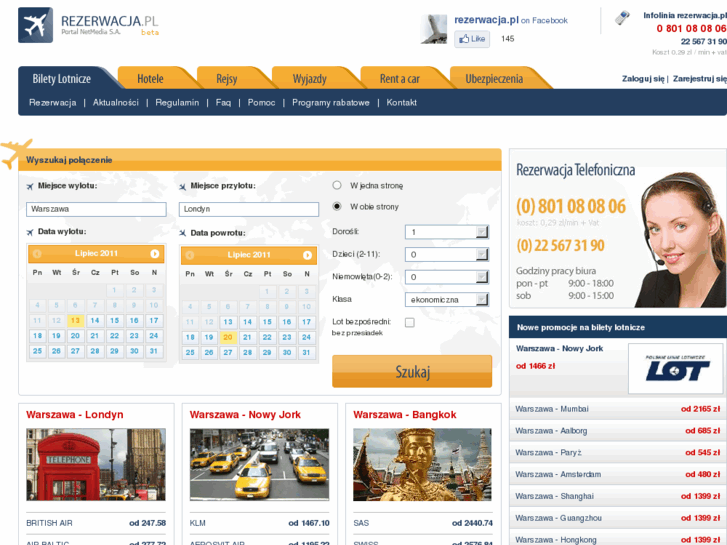
Task: Click the Miejsce przylotu field with Londyn
Action: (x=249, y=209)
